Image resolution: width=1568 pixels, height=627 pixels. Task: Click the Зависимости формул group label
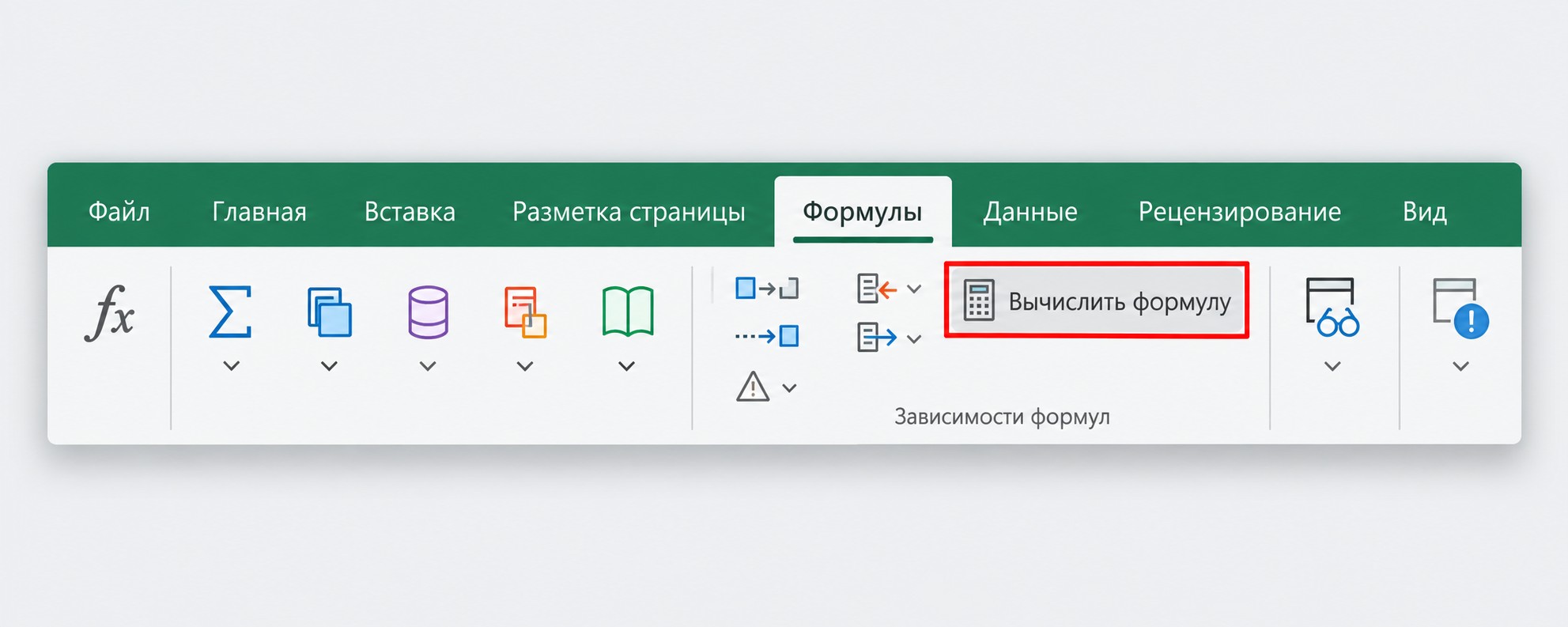tap(1002, 417)
